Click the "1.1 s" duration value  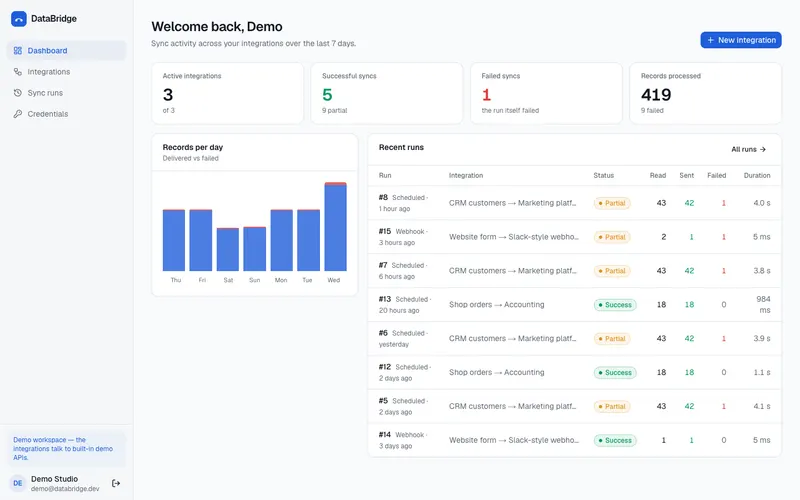coord(762,372)
